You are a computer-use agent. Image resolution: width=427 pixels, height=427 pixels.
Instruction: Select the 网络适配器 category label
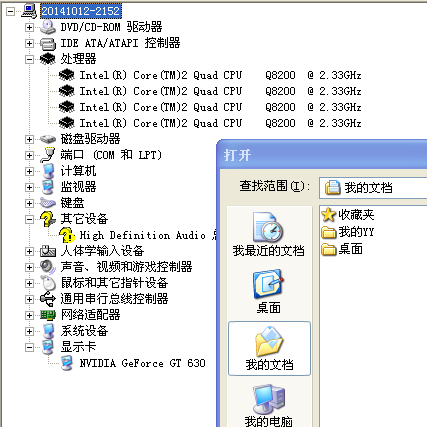(90, 315)
